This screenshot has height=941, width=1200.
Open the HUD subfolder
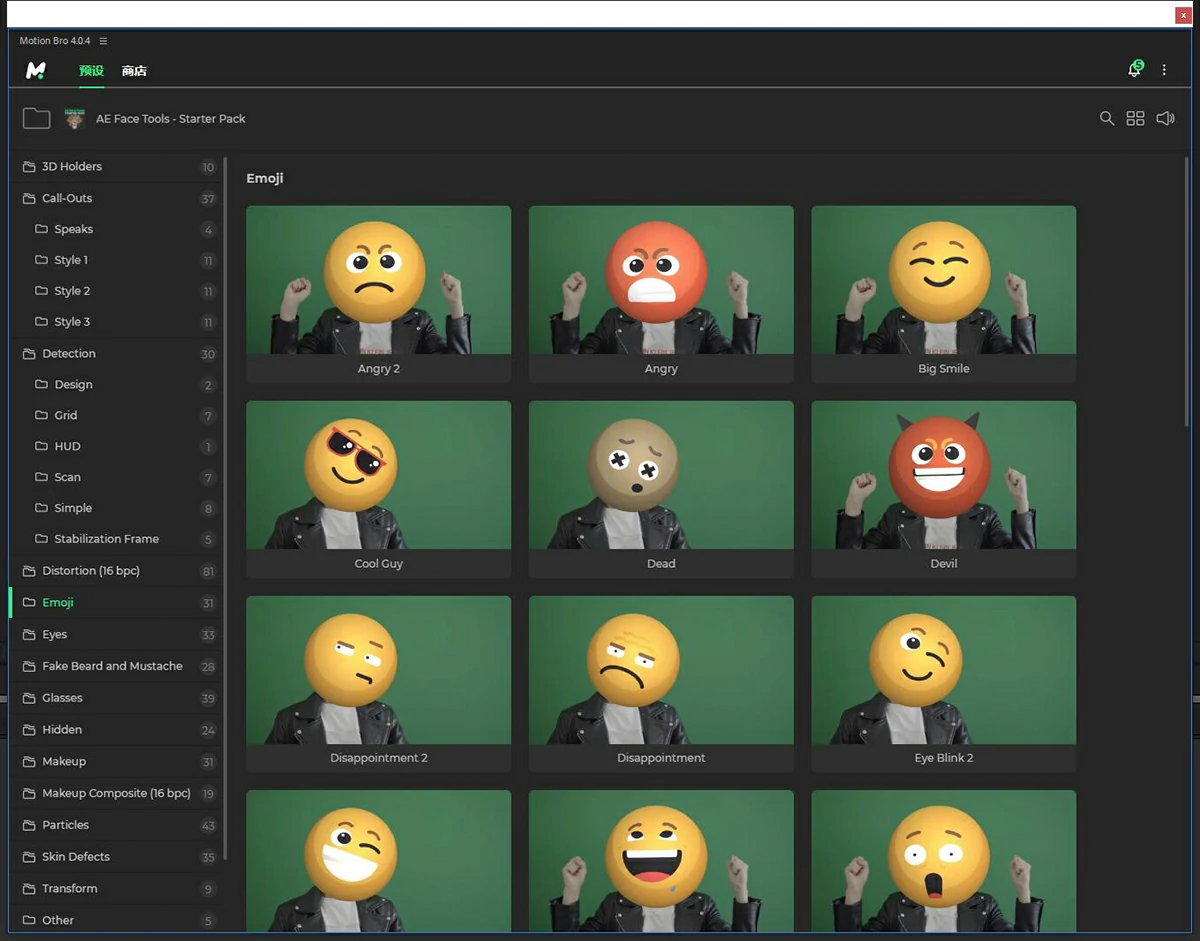click(118, 446)
